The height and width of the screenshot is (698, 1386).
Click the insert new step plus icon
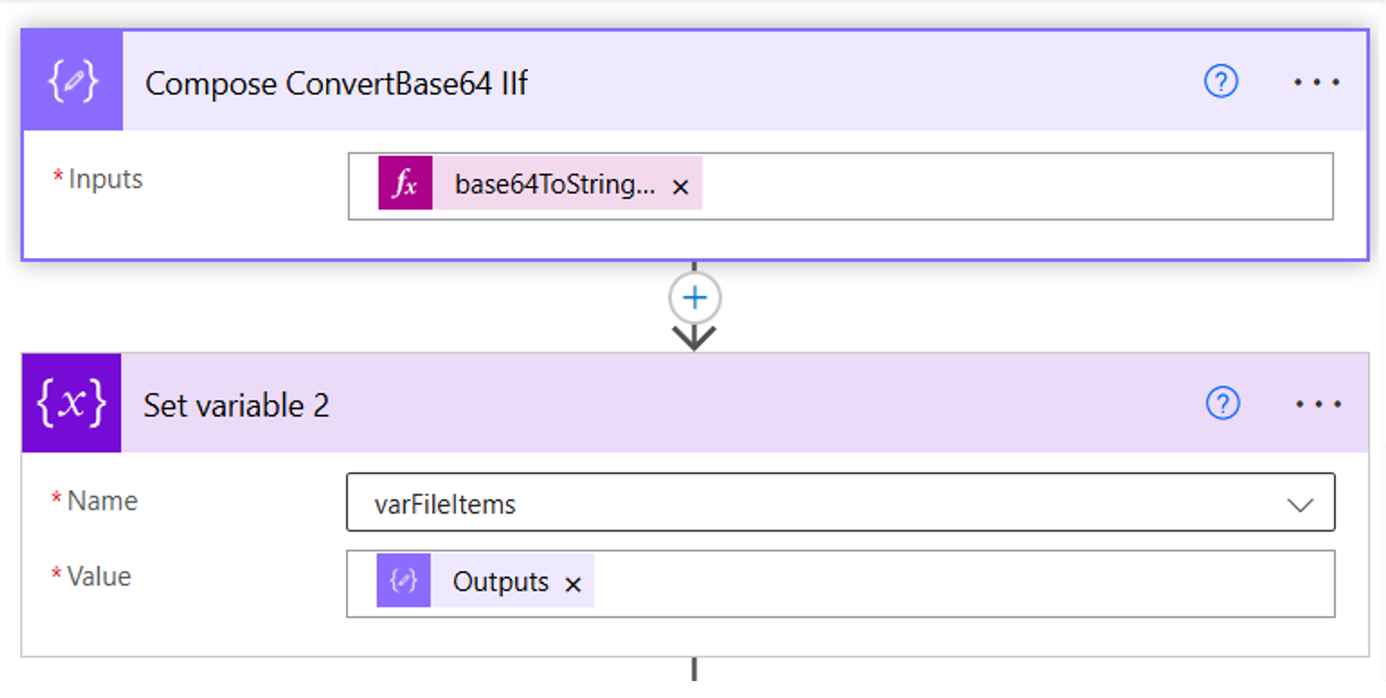tap(693, 296)
